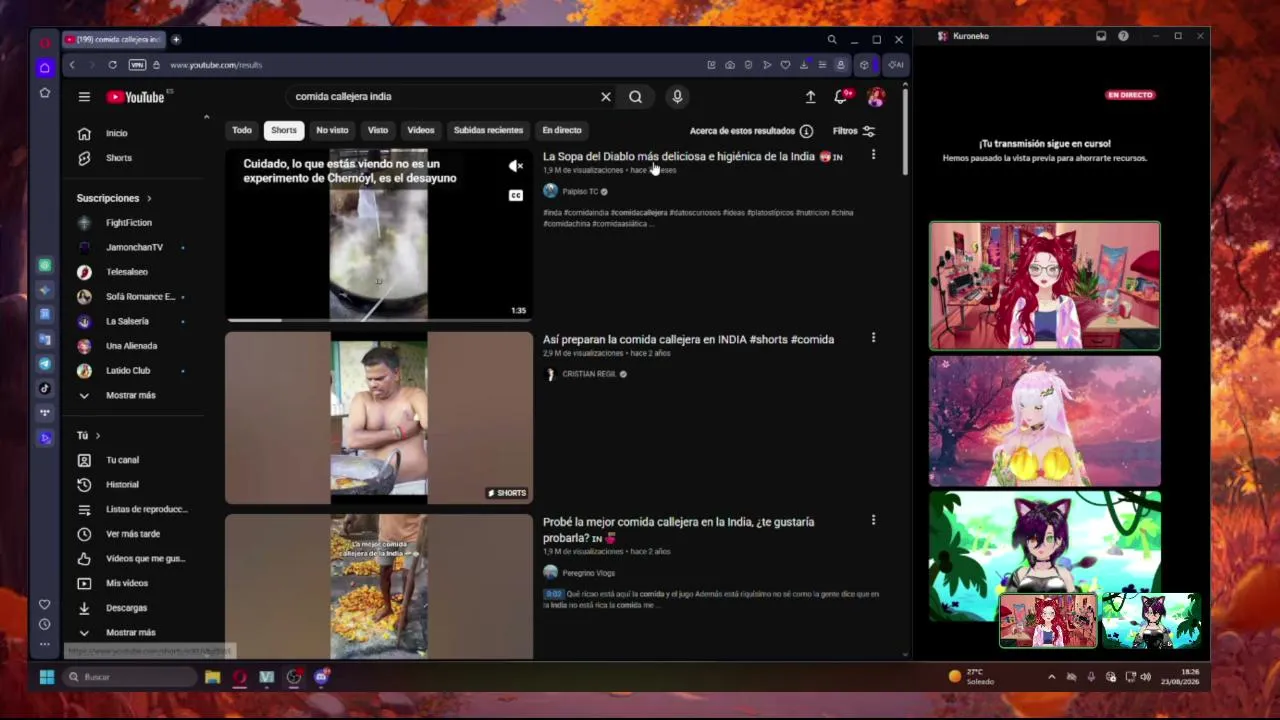This screenshot has width=1280, height=720.
Task: Open the Opera sidebar history clock
Action: point(44,624)
